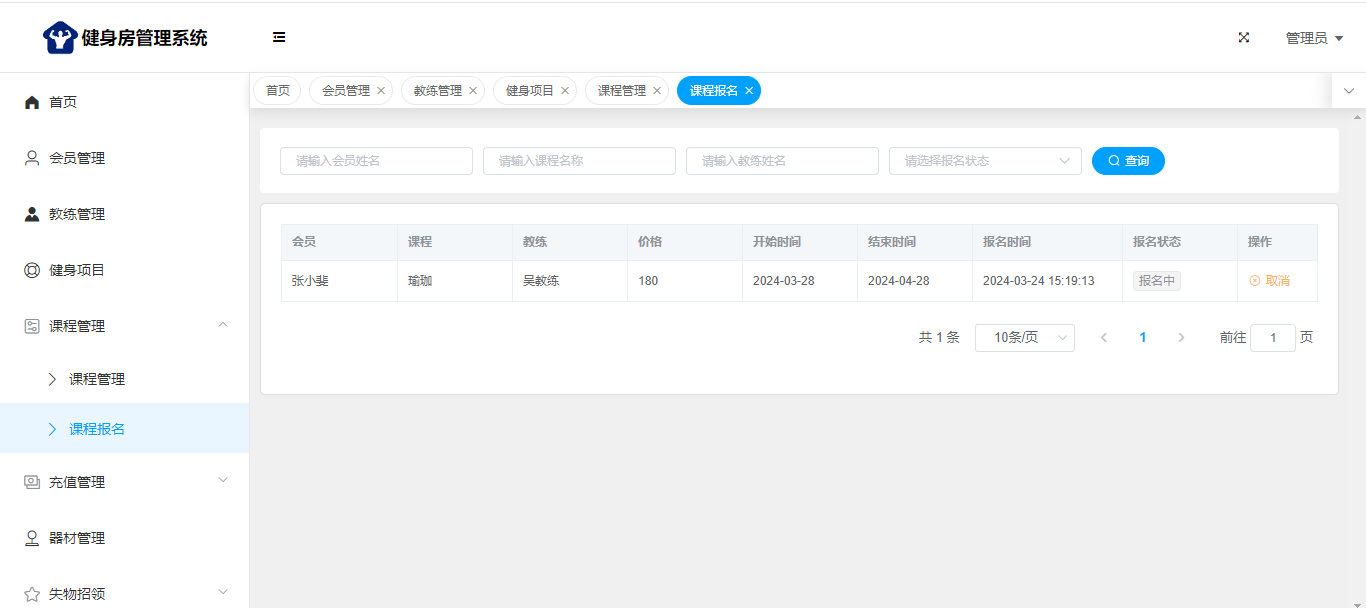Click the 查询 search button
The image size is (1366, 608).
pyautogui.click(x=1128, y=161)
